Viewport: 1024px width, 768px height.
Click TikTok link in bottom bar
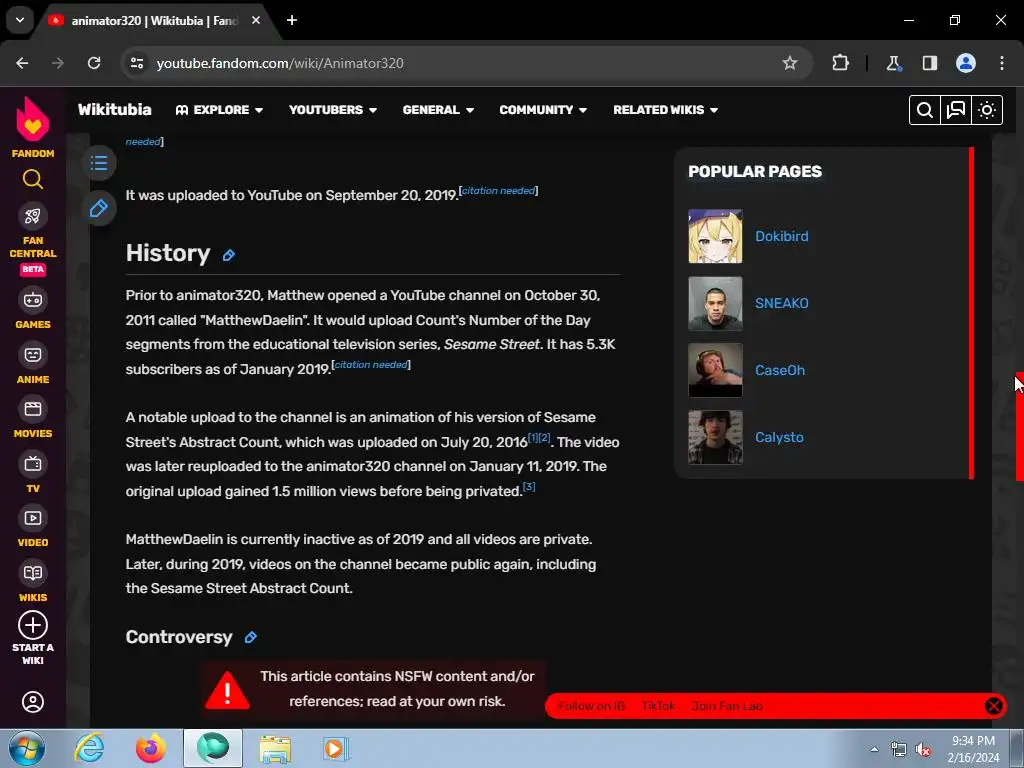click(x=658, y=706)
